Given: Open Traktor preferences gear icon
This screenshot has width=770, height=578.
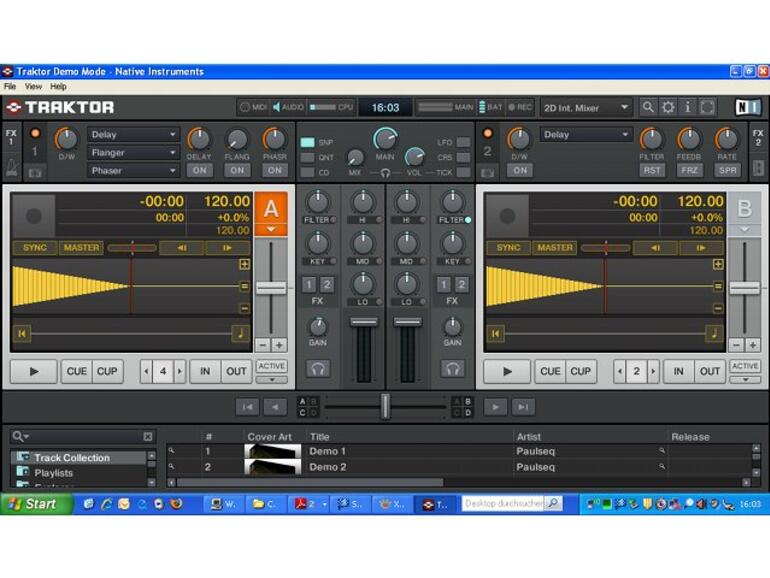Looking at the screenshot, I should tap(668, 107).
